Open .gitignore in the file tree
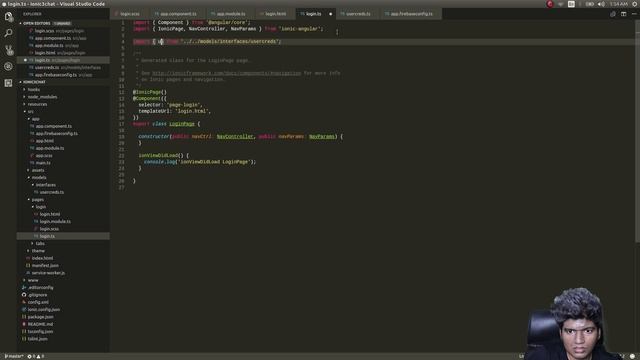This screenshot has width=640, height=360. [x=38, y=295]
